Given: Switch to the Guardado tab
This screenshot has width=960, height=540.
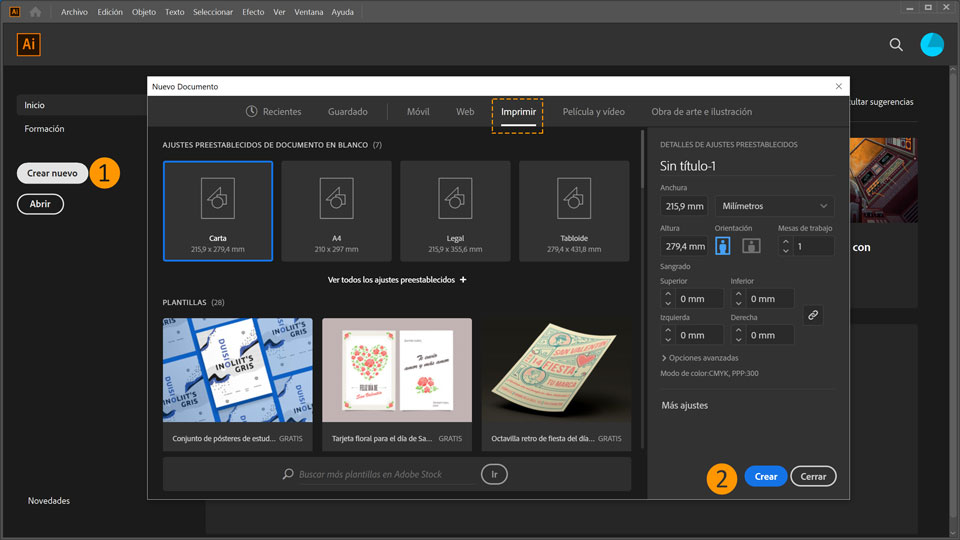Looking at the screenshot, I should click(348, 111).
